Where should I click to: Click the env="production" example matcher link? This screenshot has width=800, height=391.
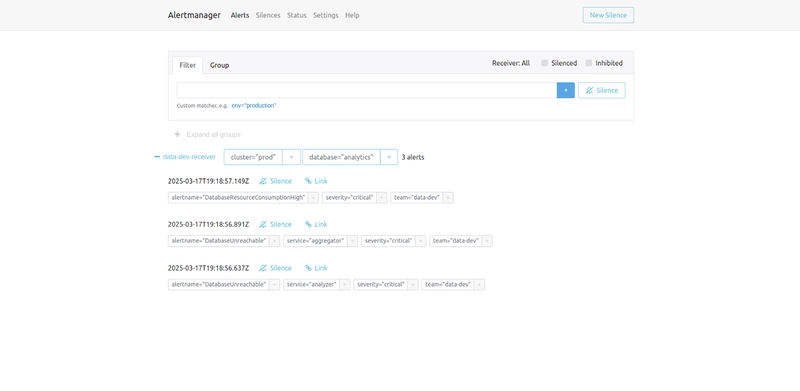point(254,106)
